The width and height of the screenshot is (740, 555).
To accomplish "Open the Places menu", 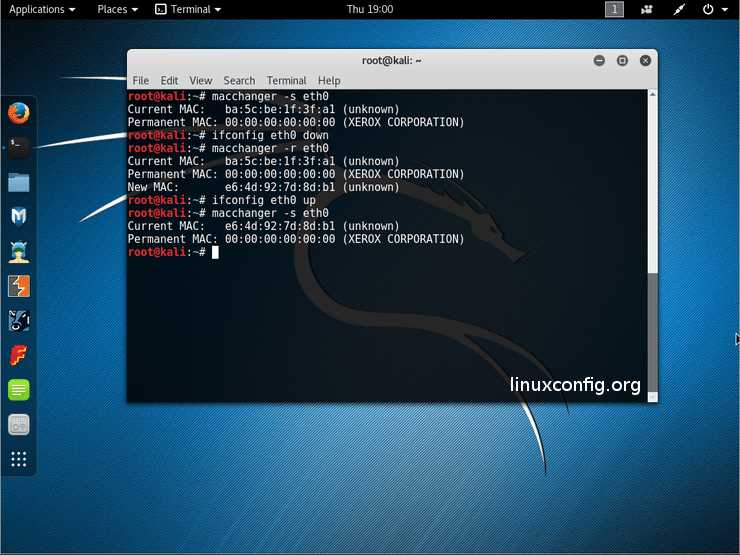I will pyautogui.click(x=118, y=9).
